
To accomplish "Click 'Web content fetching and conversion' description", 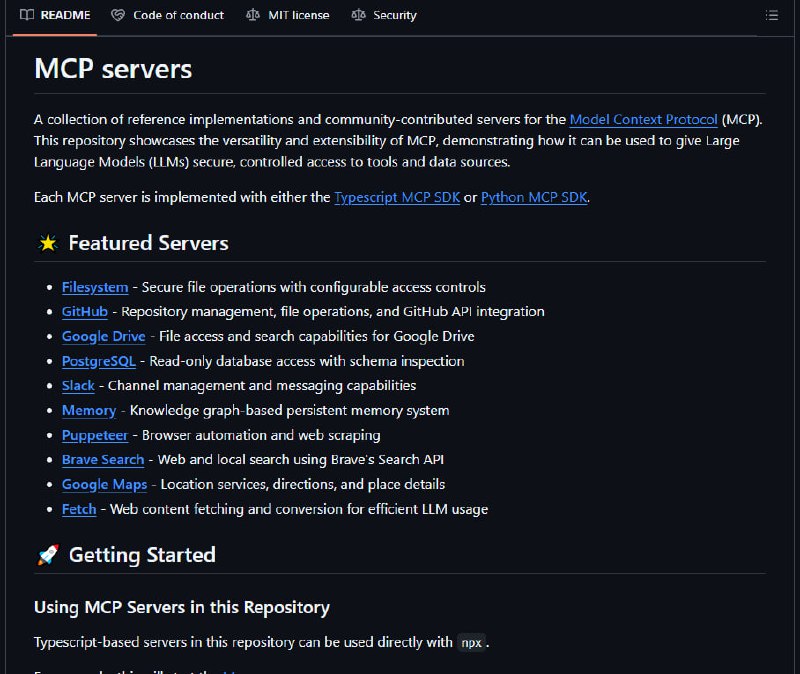I will 299,509.
